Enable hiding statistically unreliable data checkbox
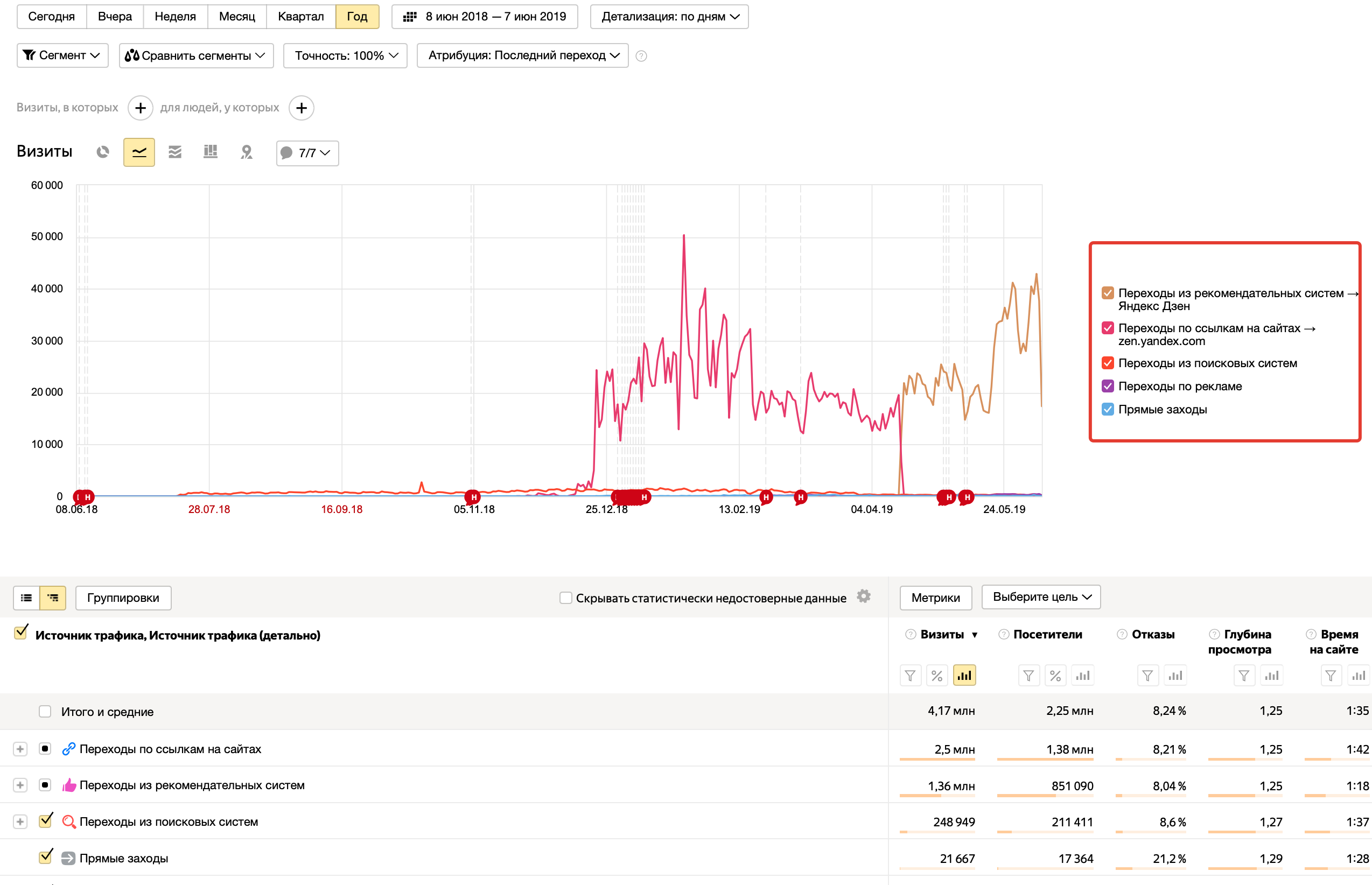 click(x=565, y=598)
